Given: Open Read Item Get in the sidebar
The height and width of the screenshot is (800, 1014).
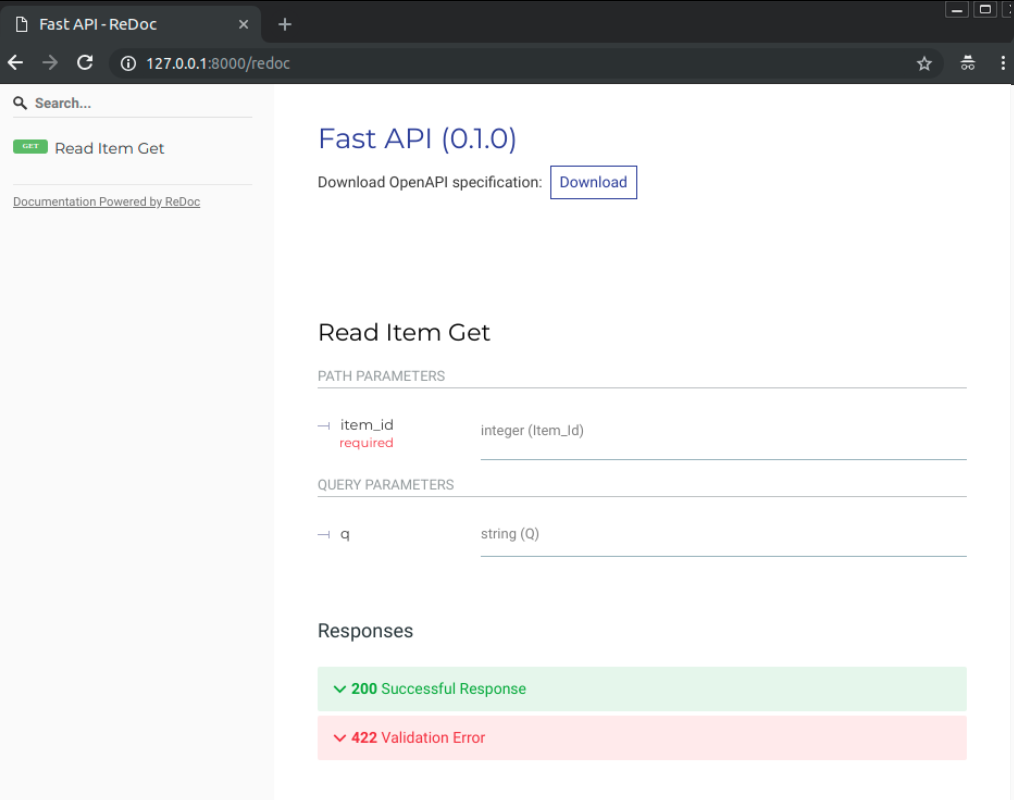Looking at the screenshot, I should (109, 148).
